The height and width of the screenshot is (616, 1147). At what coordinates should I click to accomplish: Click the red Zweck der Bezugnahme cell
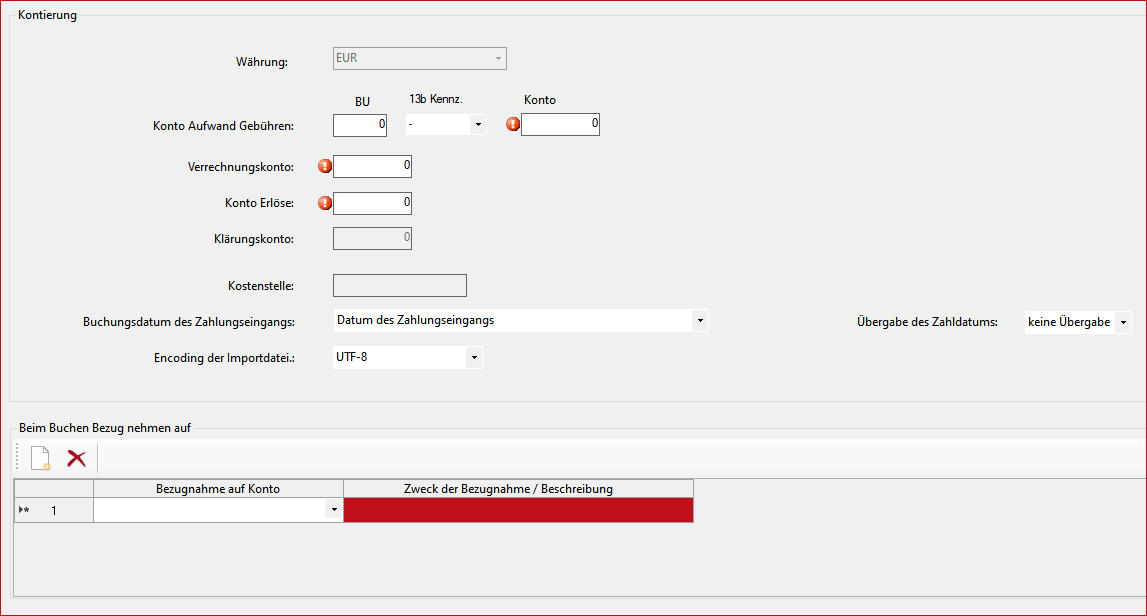[x=518, y=511]
